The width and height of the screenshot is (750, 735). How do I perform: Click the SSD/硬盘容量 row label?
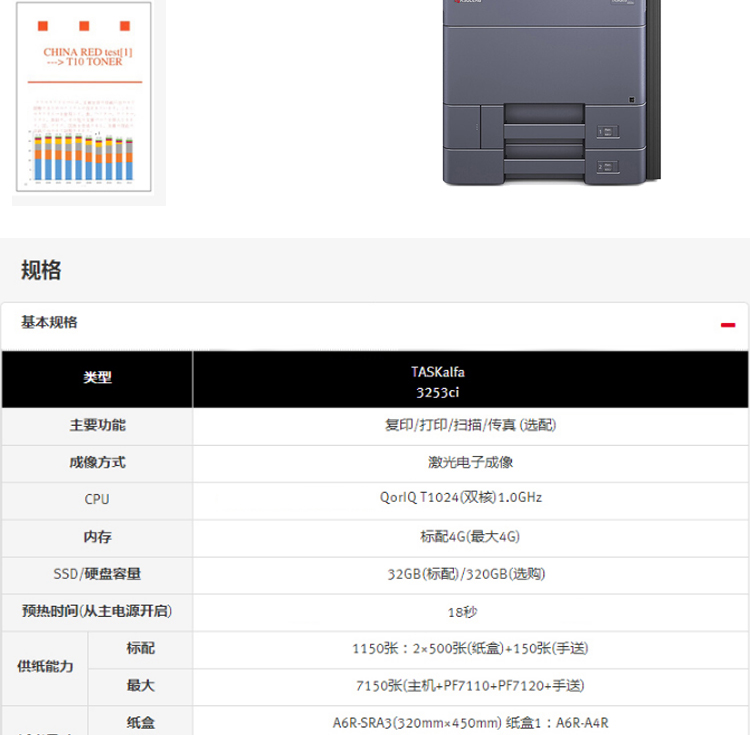click(97, 574)
